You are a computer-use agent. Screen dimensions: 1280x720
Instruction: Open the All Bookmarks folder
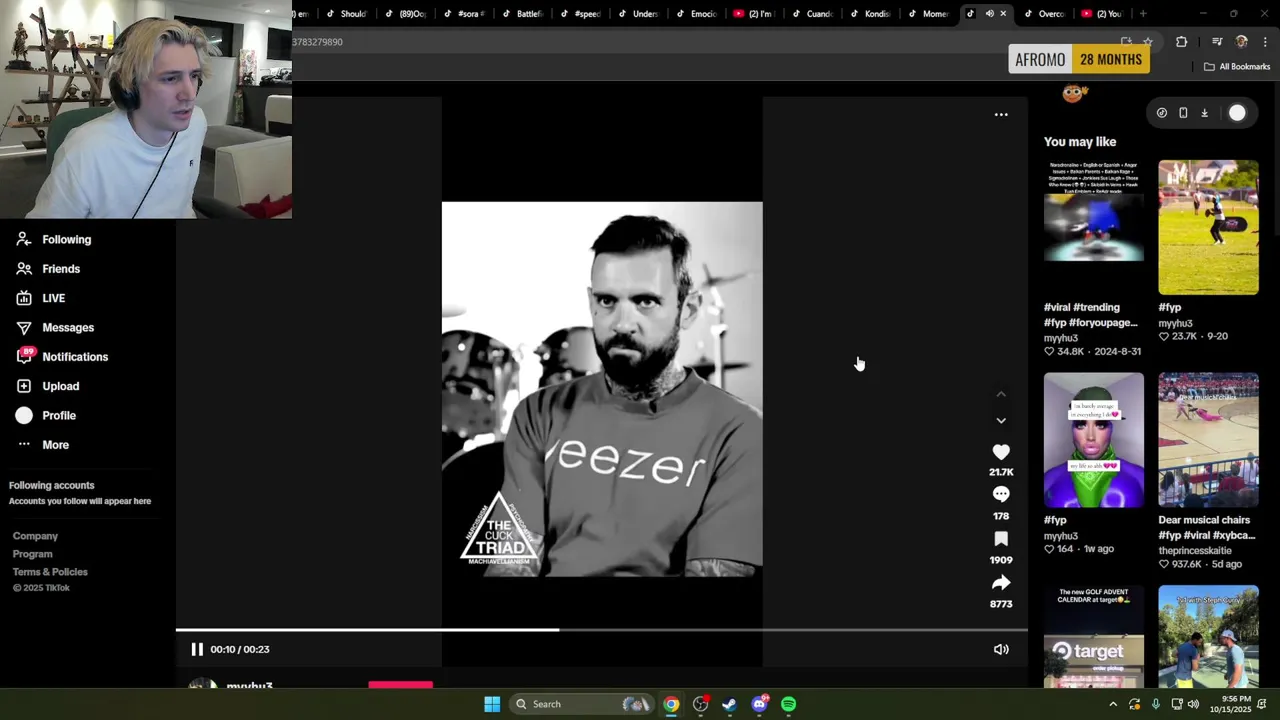[1237, 67]
